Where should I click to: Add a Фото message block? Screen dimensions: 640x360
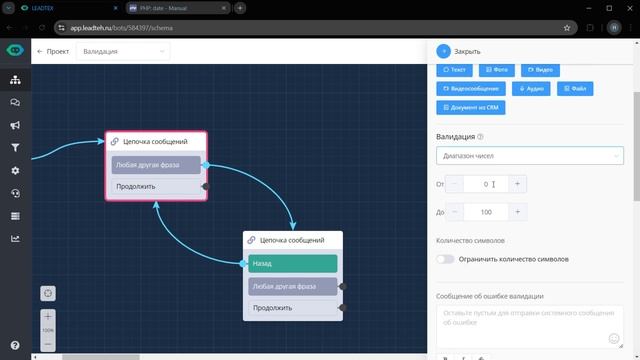point(497,70)
